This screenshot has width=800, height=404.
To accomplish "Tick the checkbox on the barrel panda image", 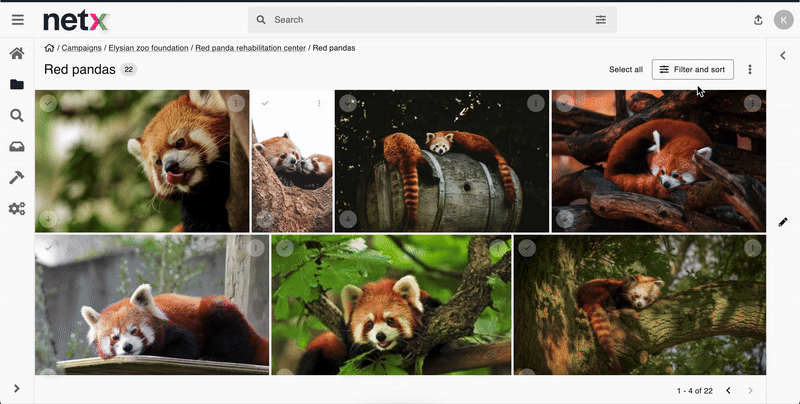I will (x=348, y=103).
